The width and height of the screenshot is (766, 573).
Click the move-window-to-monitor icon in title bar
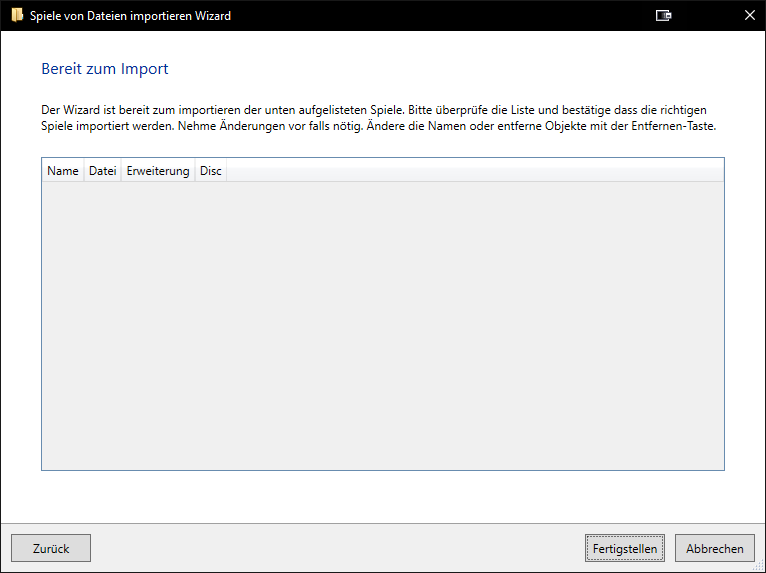[663, 16]
